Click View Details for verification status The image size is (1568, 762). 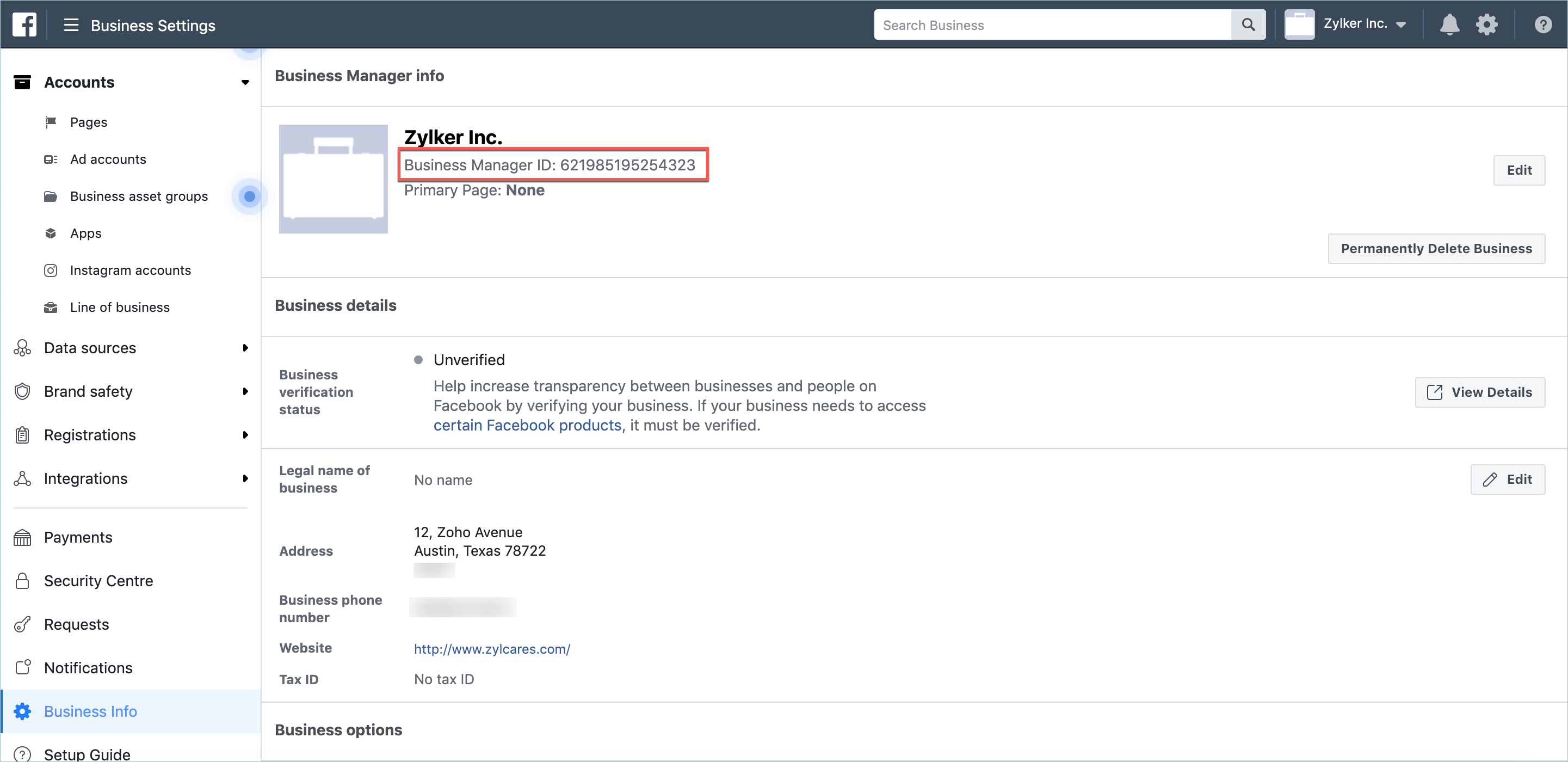(1480, 392)
